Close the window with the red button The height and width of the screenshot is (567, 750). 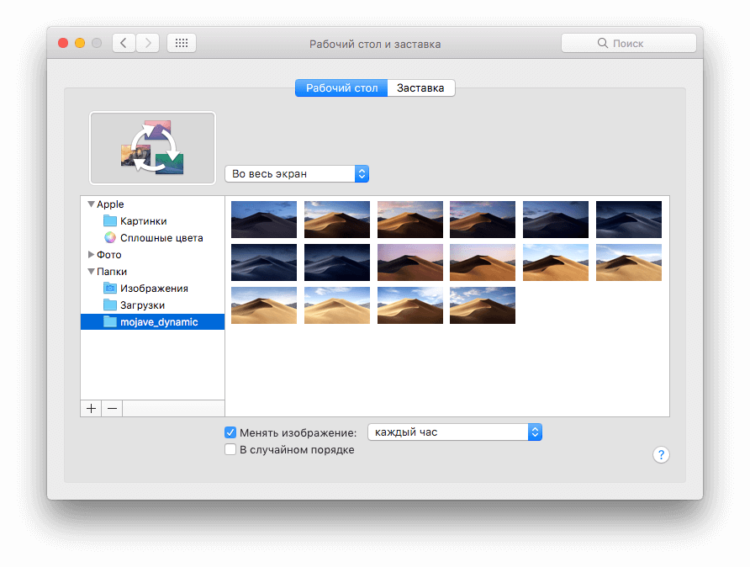click(63, 43)
